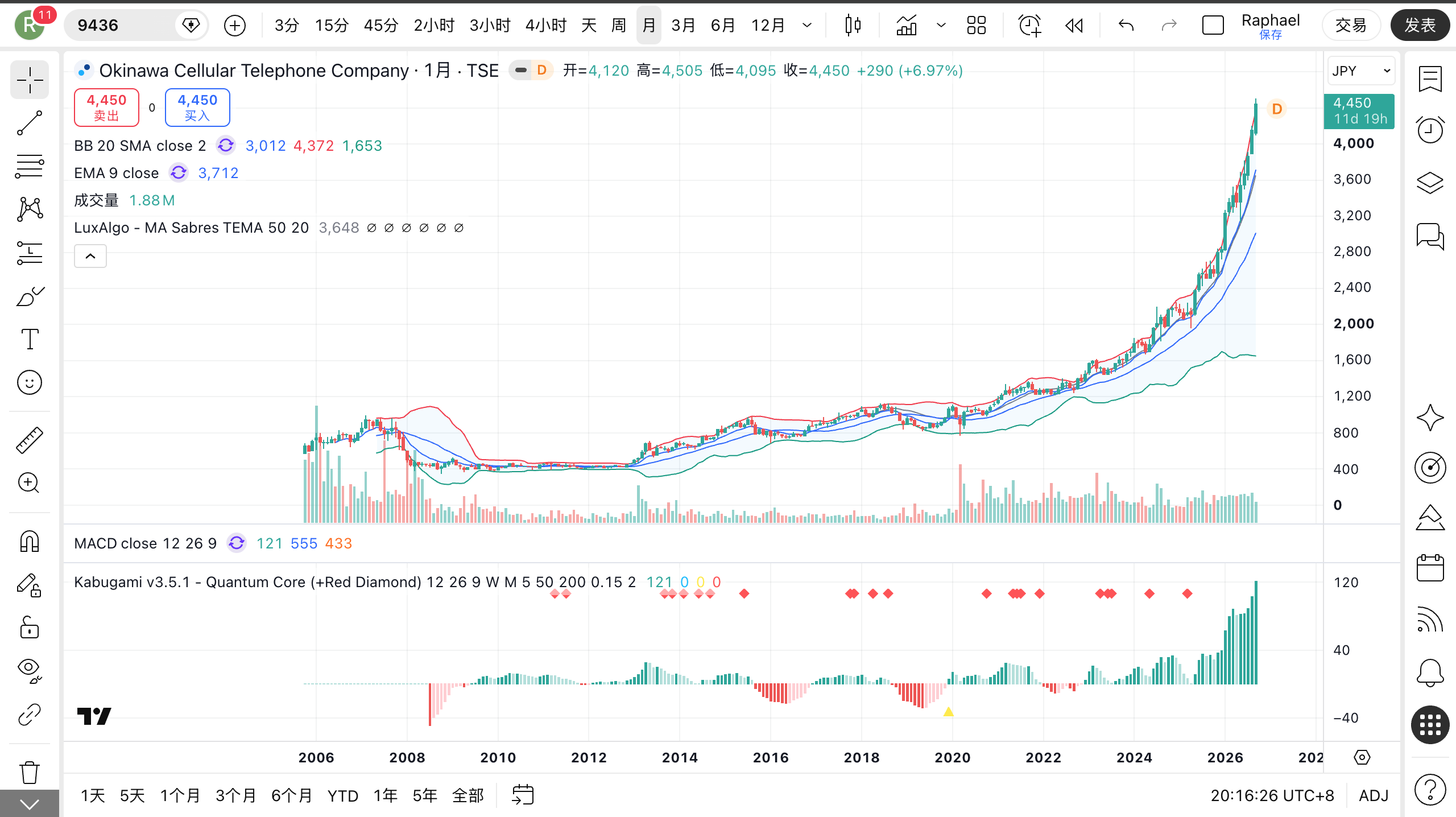
Task: Switch to the 2小时 interval
Action: (434, 25)
